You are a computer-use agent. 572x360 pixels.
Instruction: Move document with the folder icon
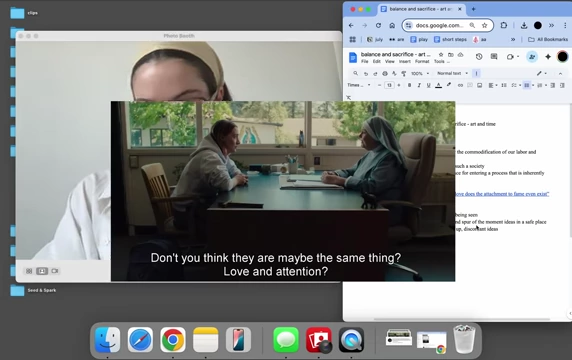[451, 54]
